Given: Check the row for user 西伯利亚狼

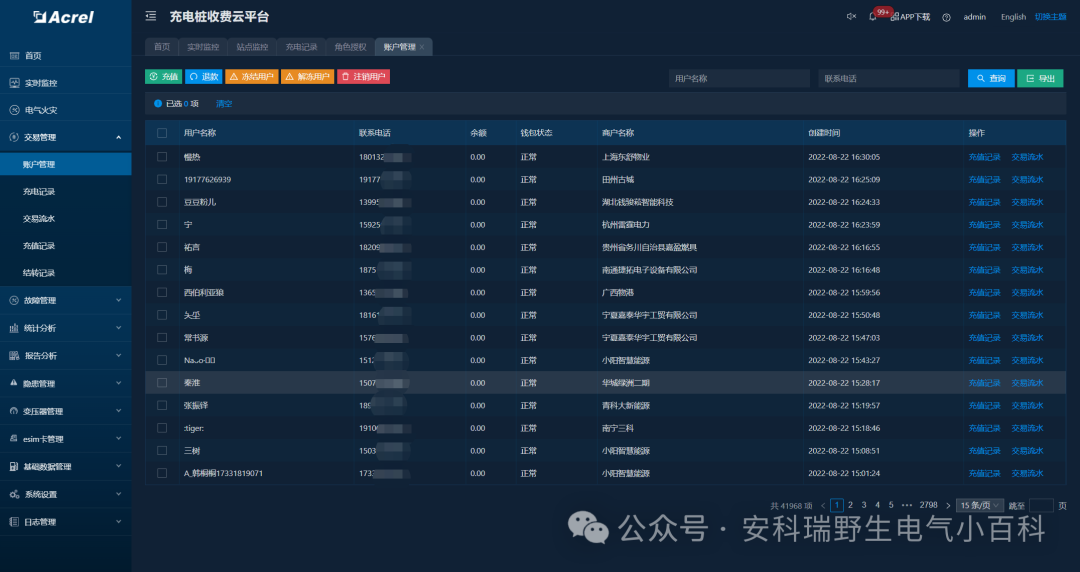Looking at the screenshot, I should [x=162, y=292].
